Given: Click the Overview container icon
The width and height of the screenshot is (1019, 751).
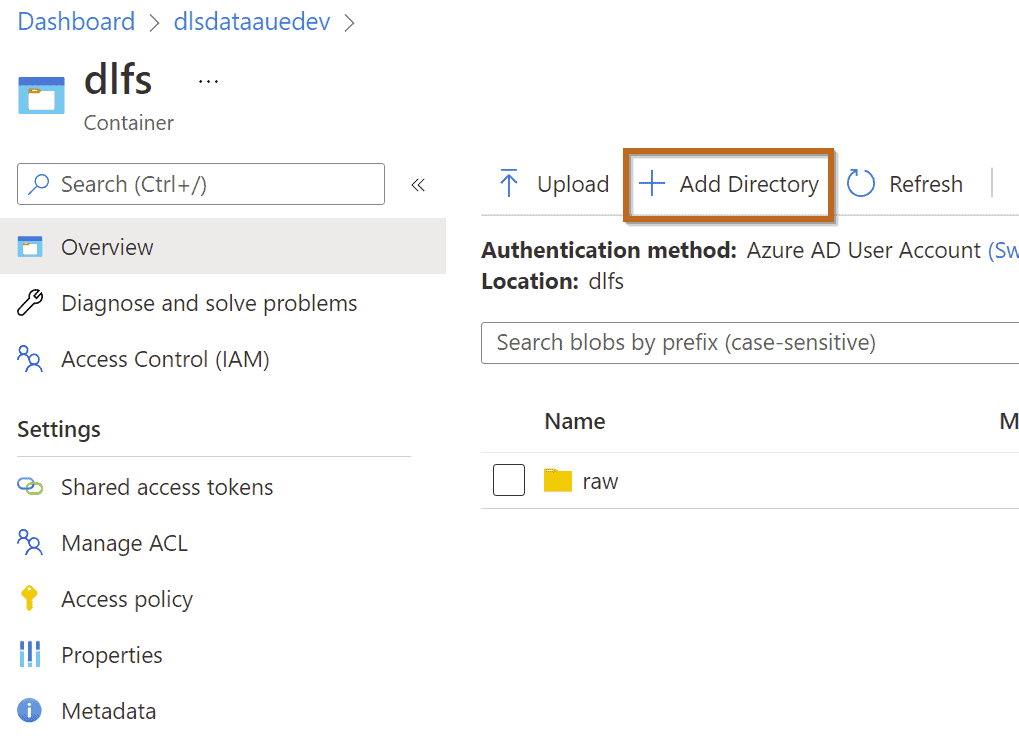Looking at the screenshot, I should [30, 247].
